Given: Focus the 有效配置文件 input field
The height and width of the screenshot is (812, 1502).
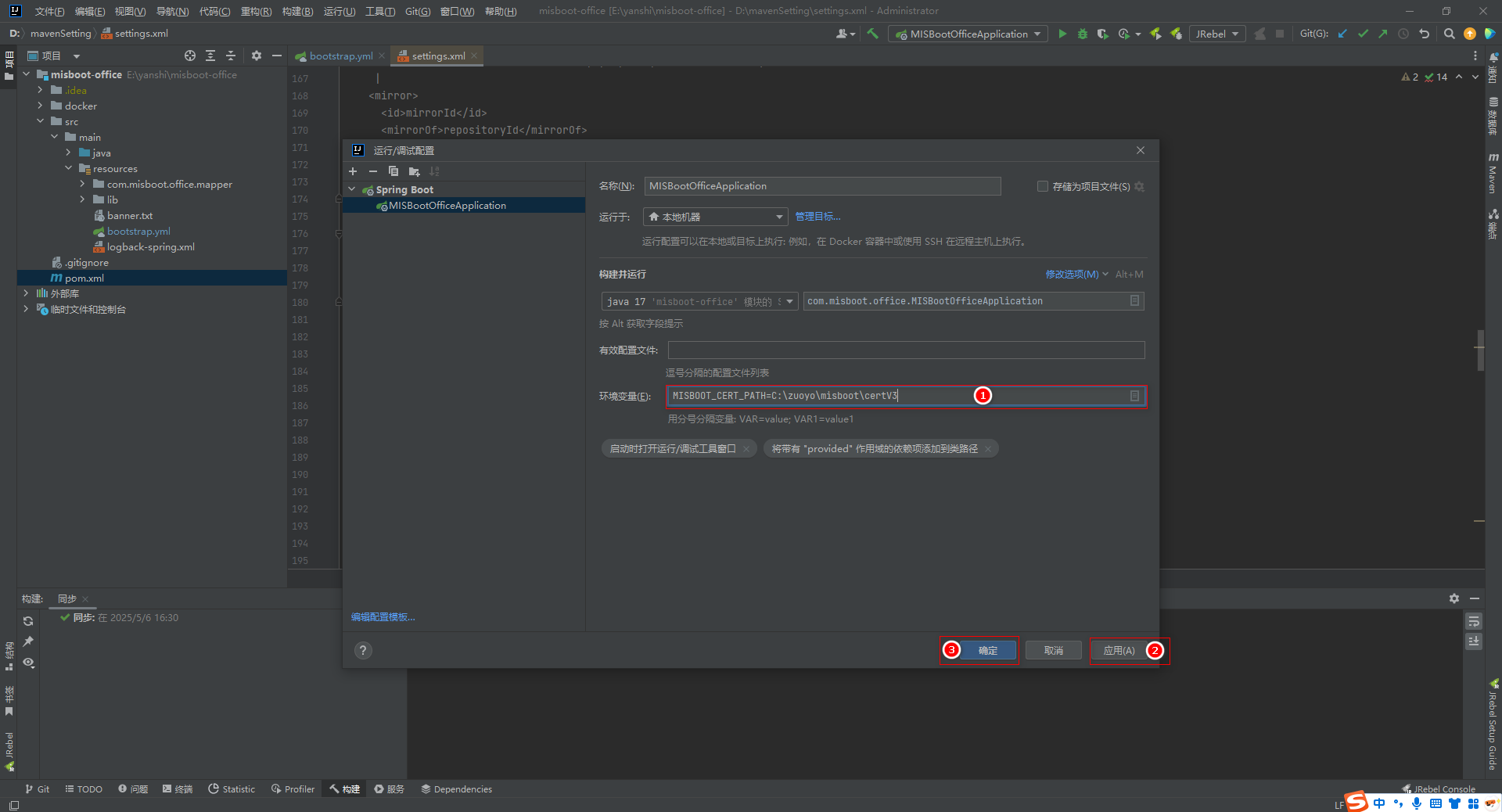Looking at the screenshot, I should point(906,350).
